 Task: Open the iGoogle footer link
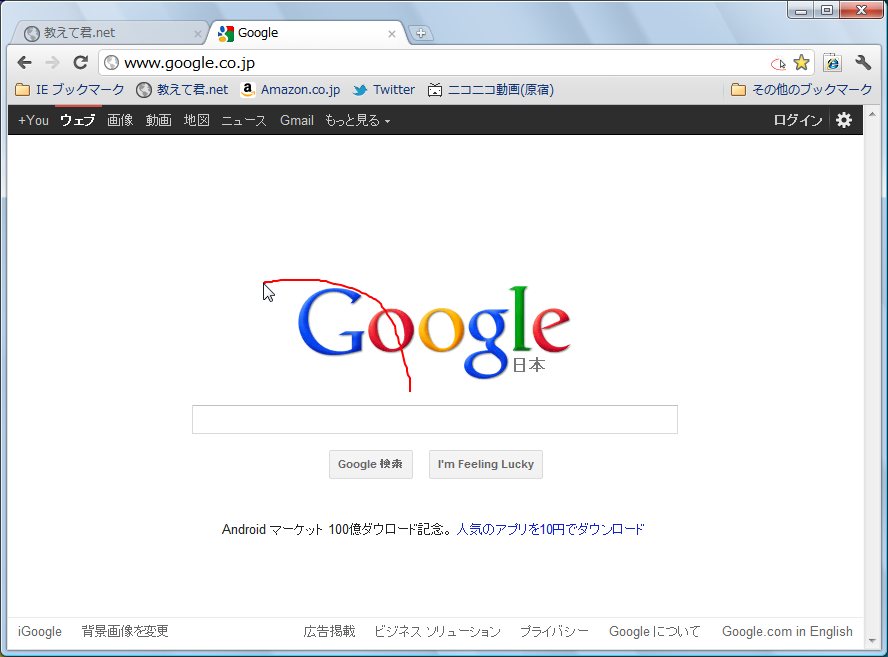click(x=40, y=632)
